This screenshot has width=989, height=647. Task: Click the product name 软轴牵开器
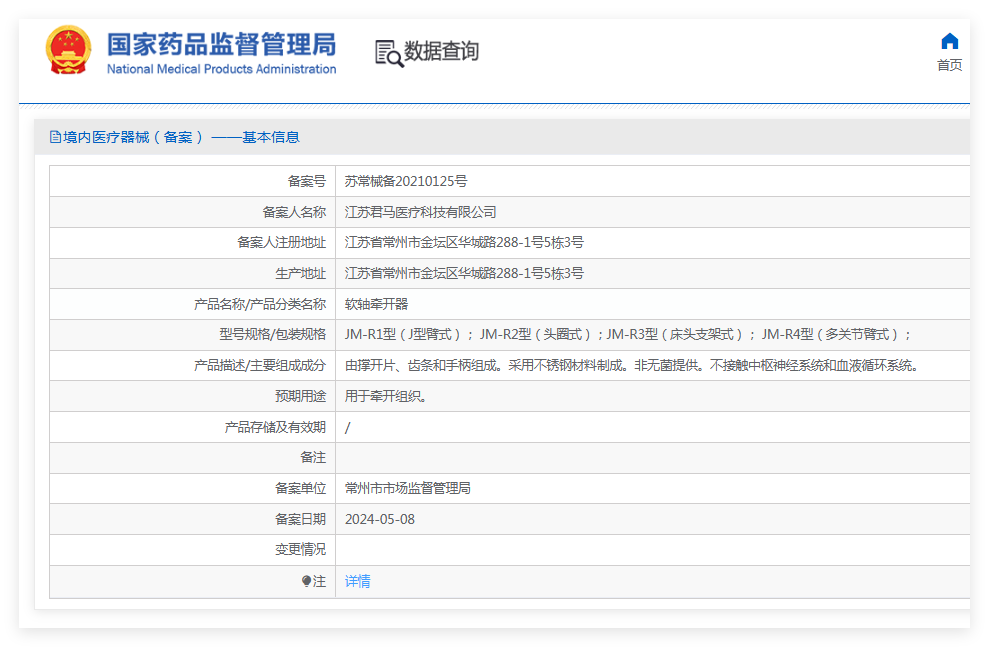click(x=376, y=304)
